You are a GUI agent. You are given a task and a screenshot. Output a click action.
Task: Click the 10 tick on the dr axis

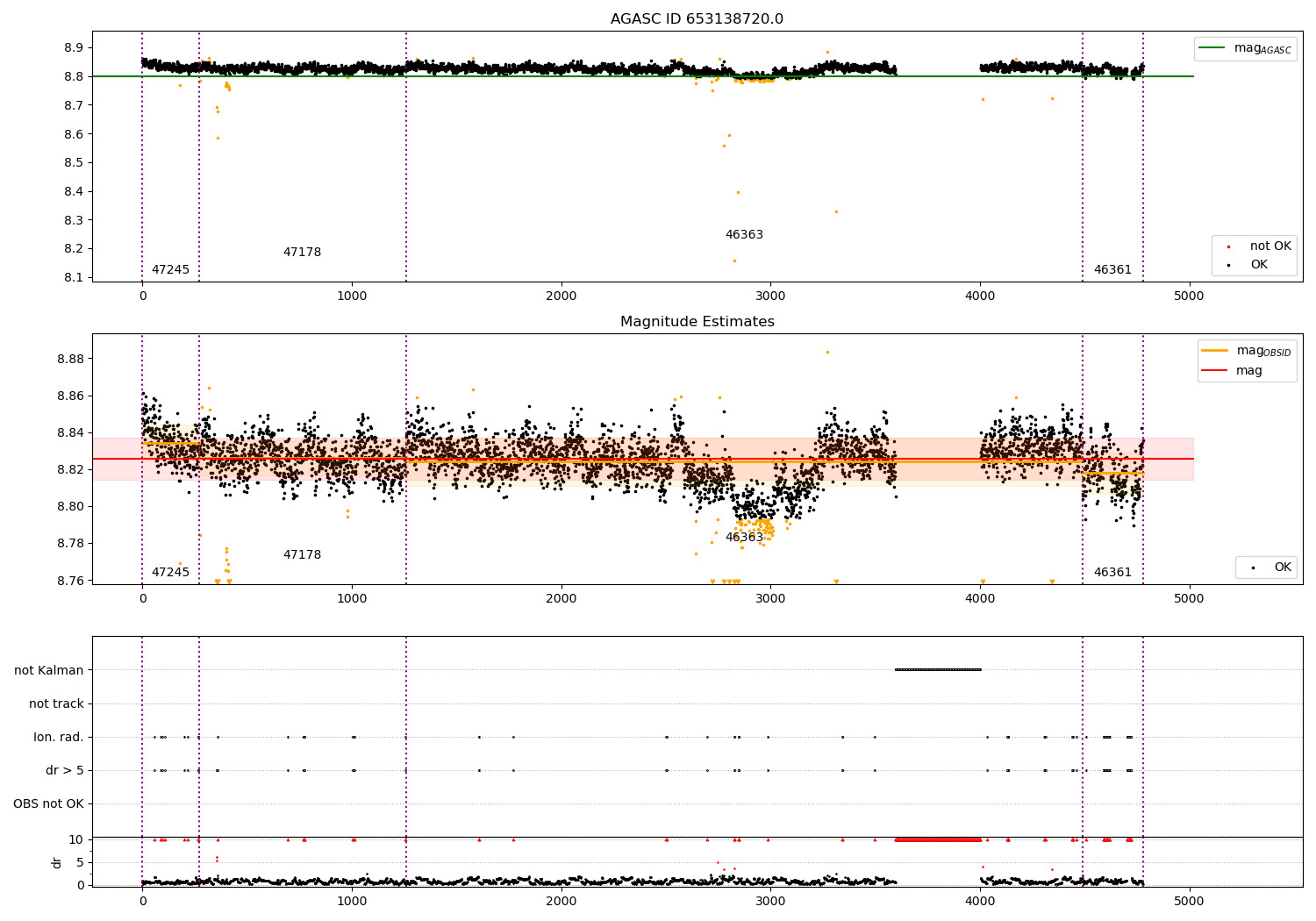point(76,839)
